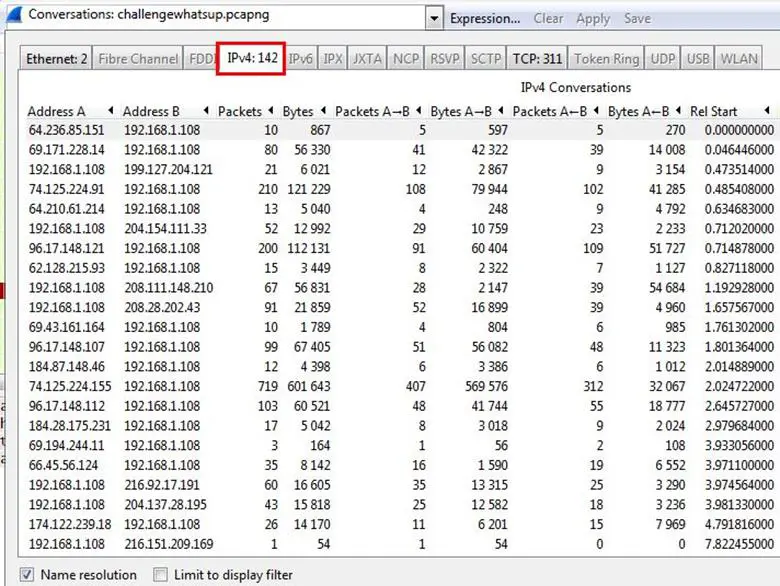
Task: Switch to the UDP tab
Action: (662, 59)
